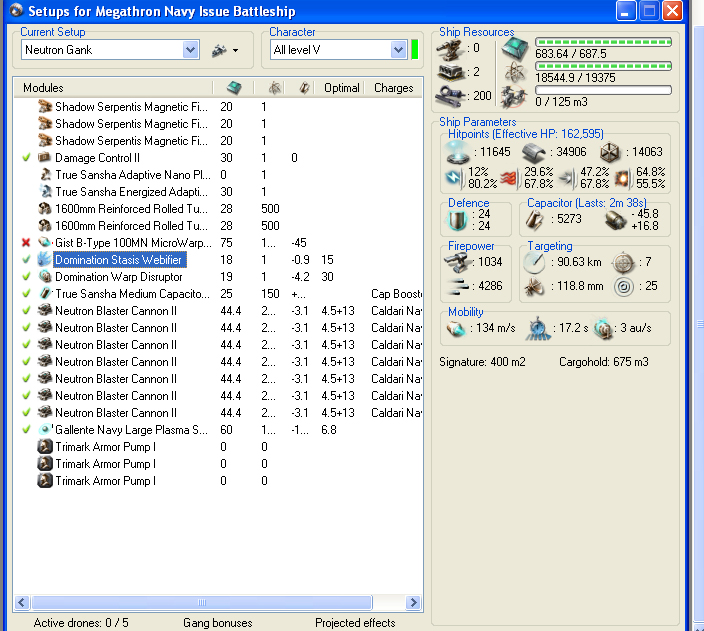Click the Cargohold: 675 m3 text
704x631 pixels.
click(603, 362)
